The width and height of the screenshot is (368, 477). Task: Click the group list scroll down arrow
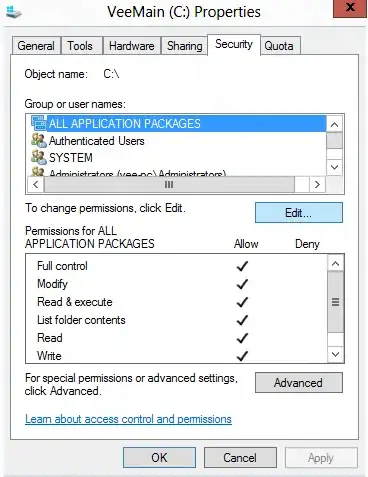click(x=334, y=167)
